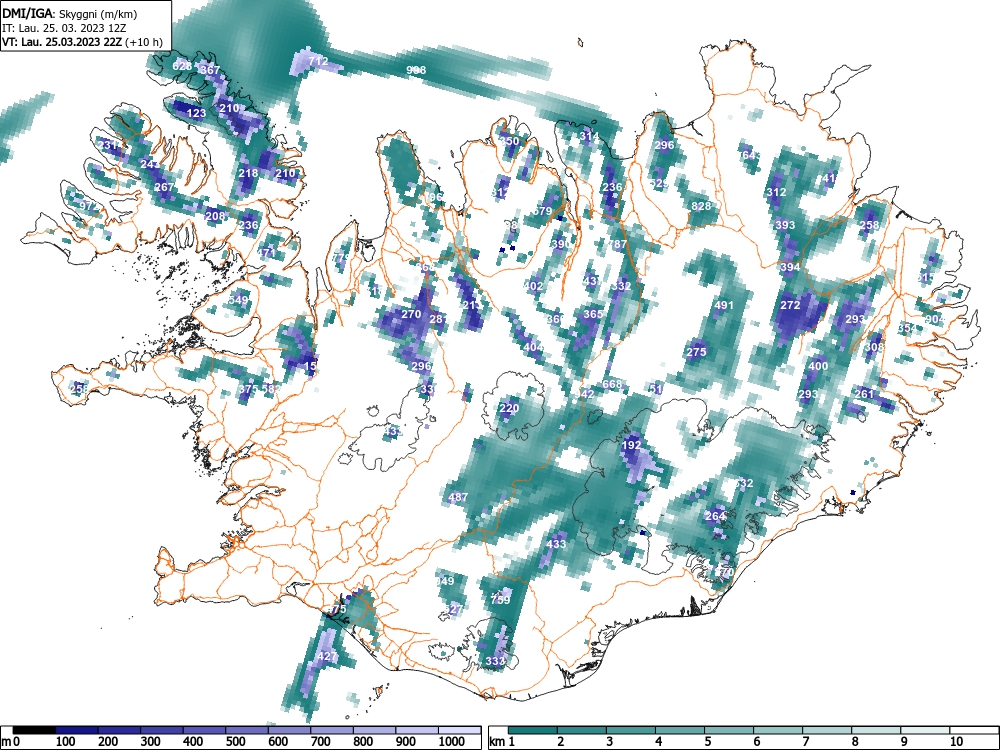The image size is (1000, 750).
Task: Click the swatch between 700 and 800 m
Action: 332,730
